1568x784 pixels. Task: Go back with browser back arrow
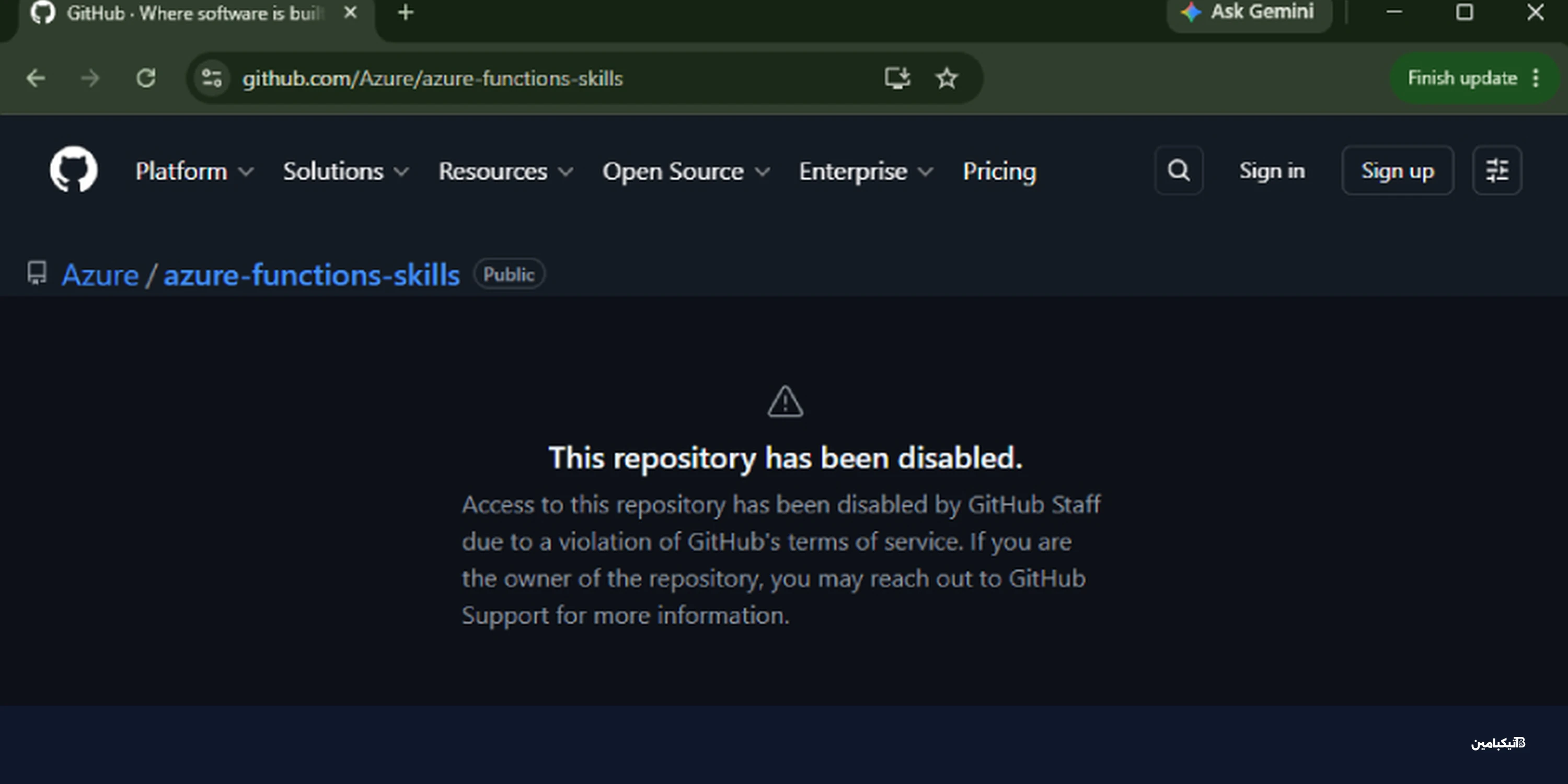pyautogui.click(x=36, y=78)
